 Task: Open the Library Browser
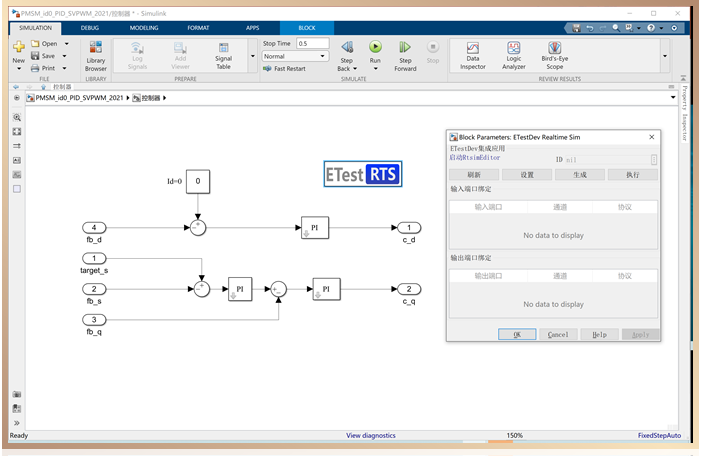[96, 56]
